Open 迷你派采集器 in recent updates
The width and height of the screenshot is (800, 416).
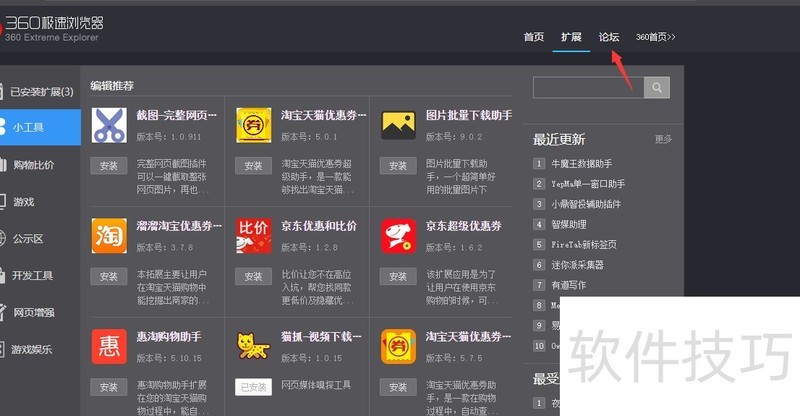pos(577,264)
